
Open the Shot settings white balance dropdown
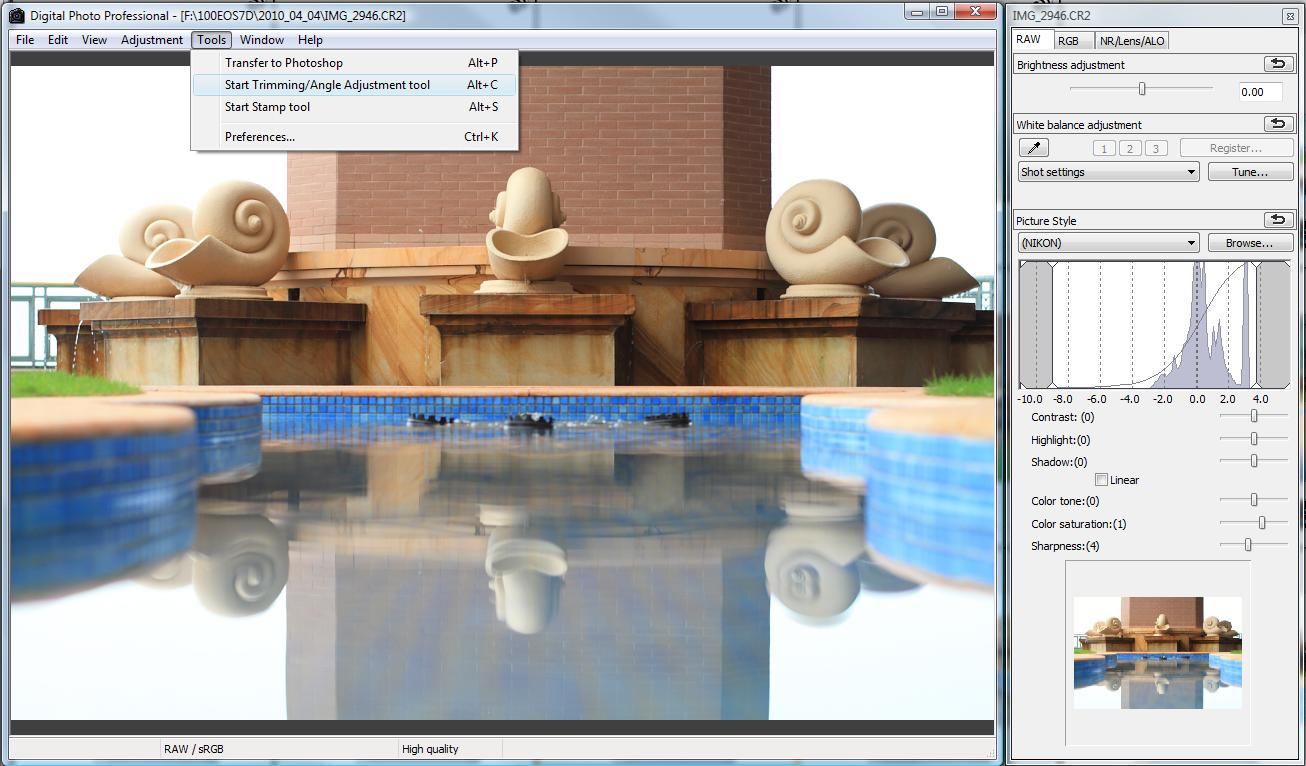click(1108, 172)
